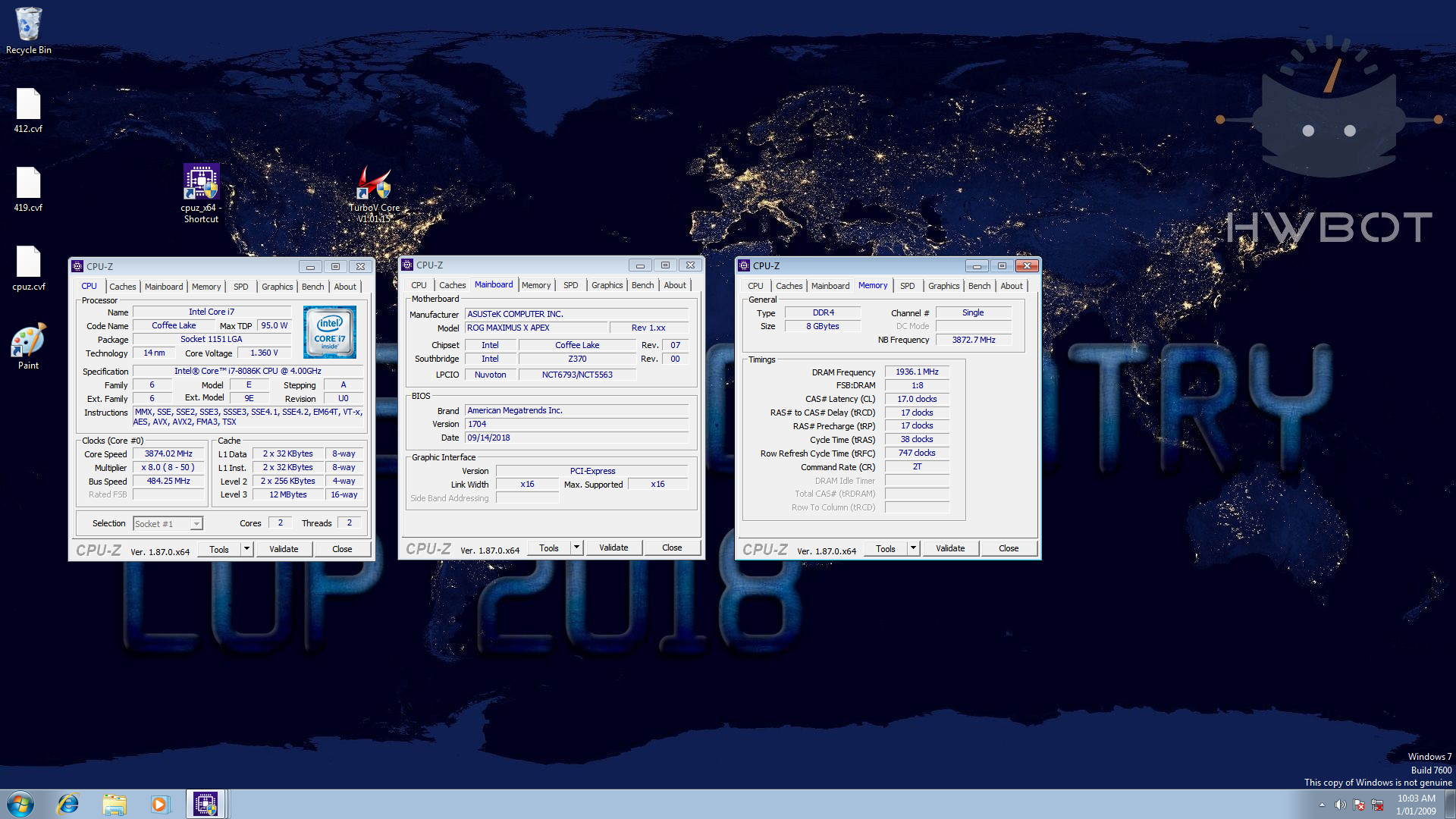This screenshot has width=1456, height=819.
Task: Open Memory tab in the CPU window
Action: point(206,287)
